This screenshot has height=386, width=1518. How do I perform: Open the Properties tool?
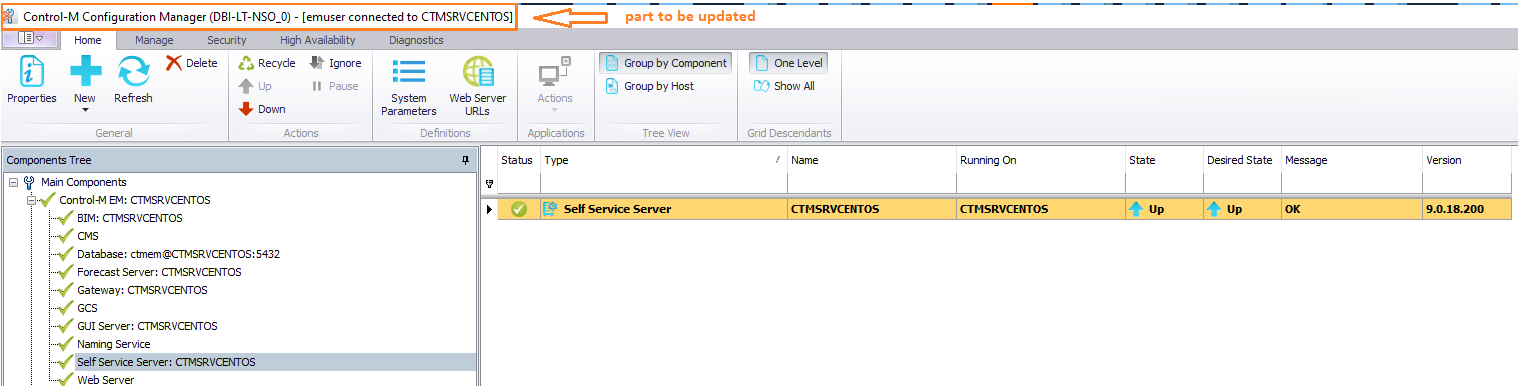click(x=32, y=80)
